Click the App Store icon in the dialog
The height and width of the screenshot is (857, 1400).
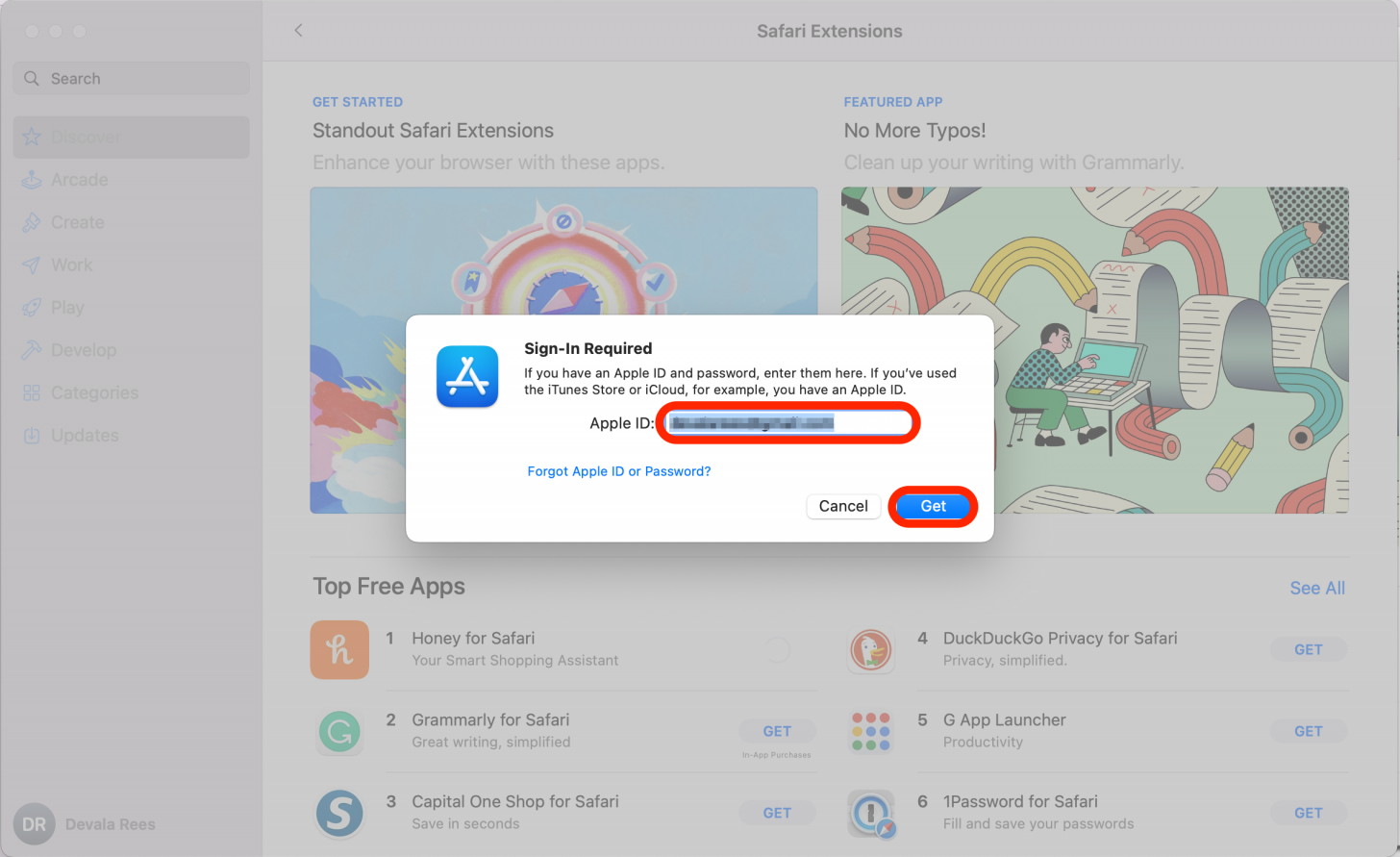[467, 376]
